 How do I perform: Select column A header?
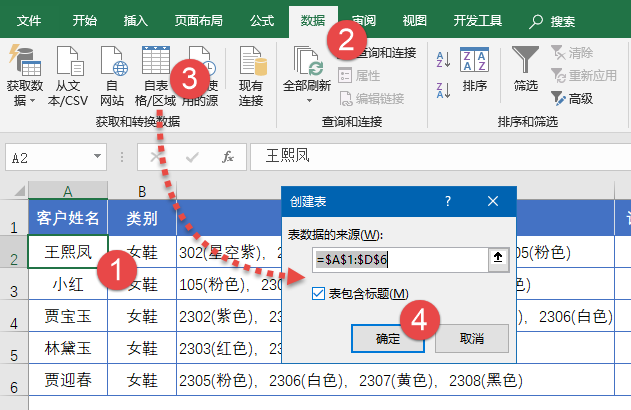click(68, 191)
